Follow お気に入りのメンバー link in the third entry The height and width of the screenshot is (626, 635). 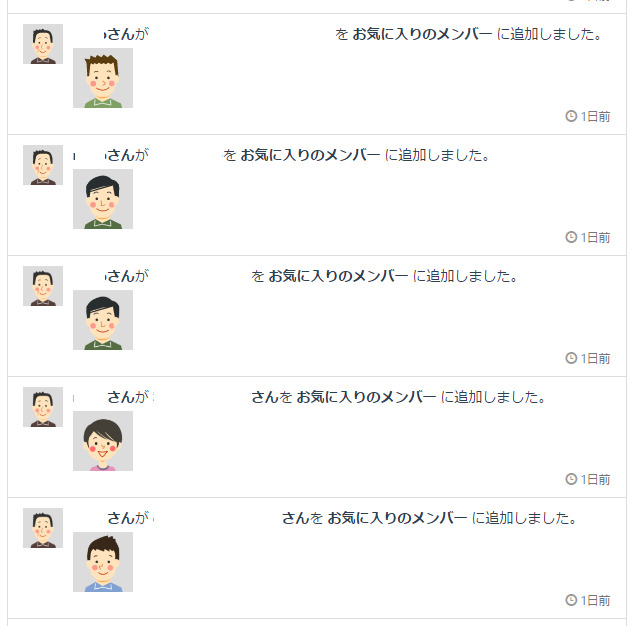[x=338, y=276]
